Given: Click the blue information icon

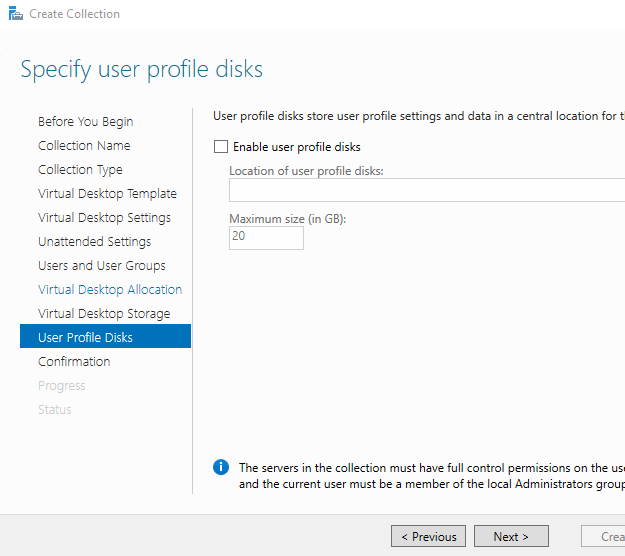Looking at the screenshot, I should [221, 467].
